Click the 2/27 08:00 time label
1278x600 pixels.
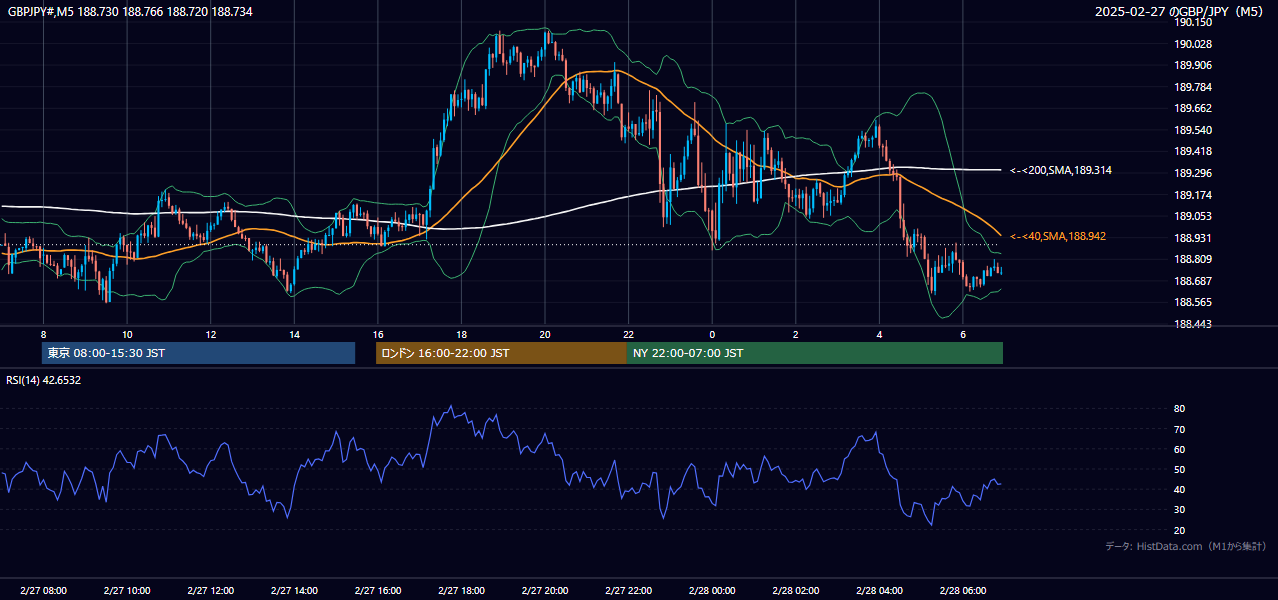tap(43, 591)
